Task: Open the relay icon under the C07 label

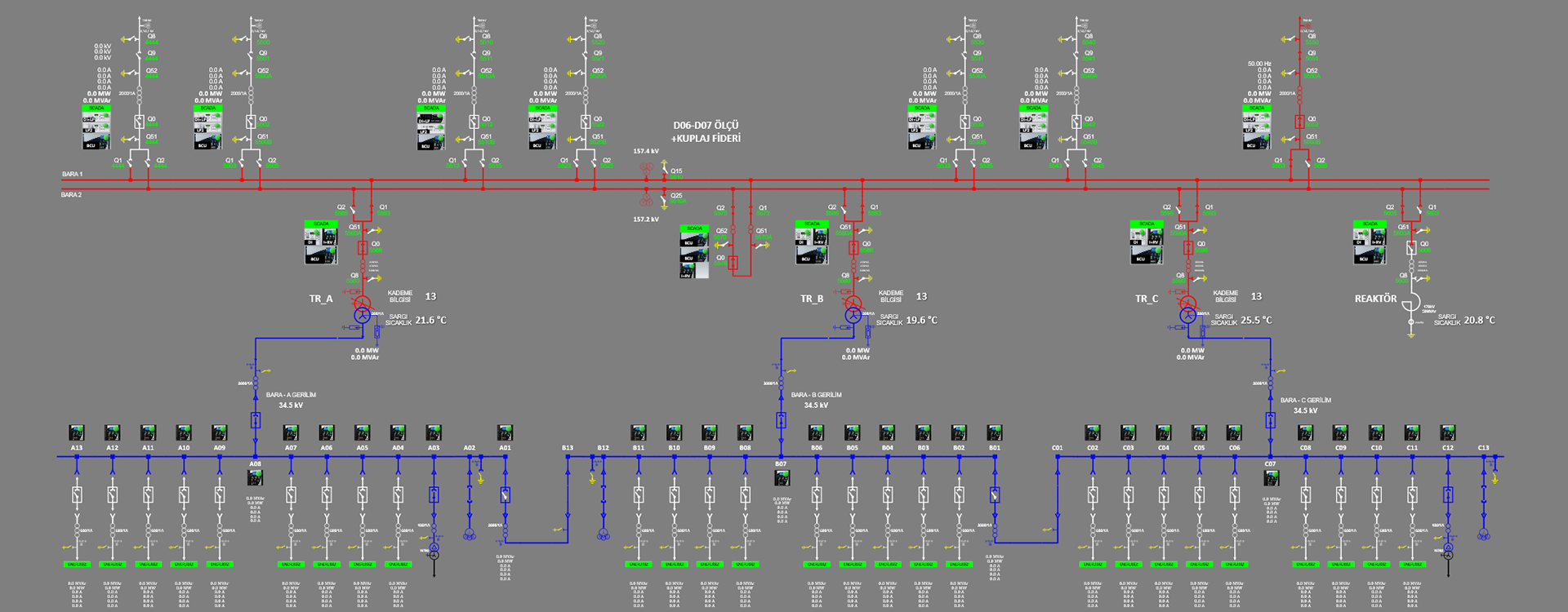Action: pyautogui.click(x=1271, y=479)
